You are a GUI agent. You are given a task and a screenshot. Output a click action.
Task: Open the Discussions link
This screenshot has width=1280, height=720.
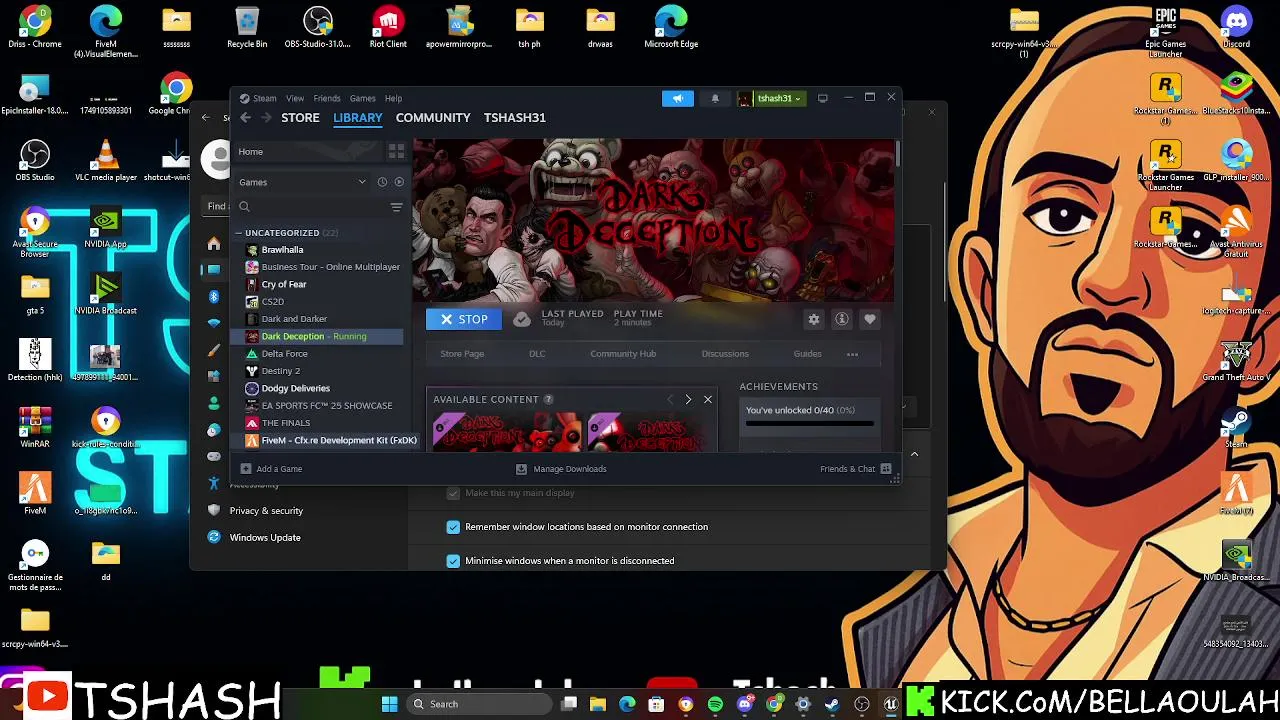[725, 354]
